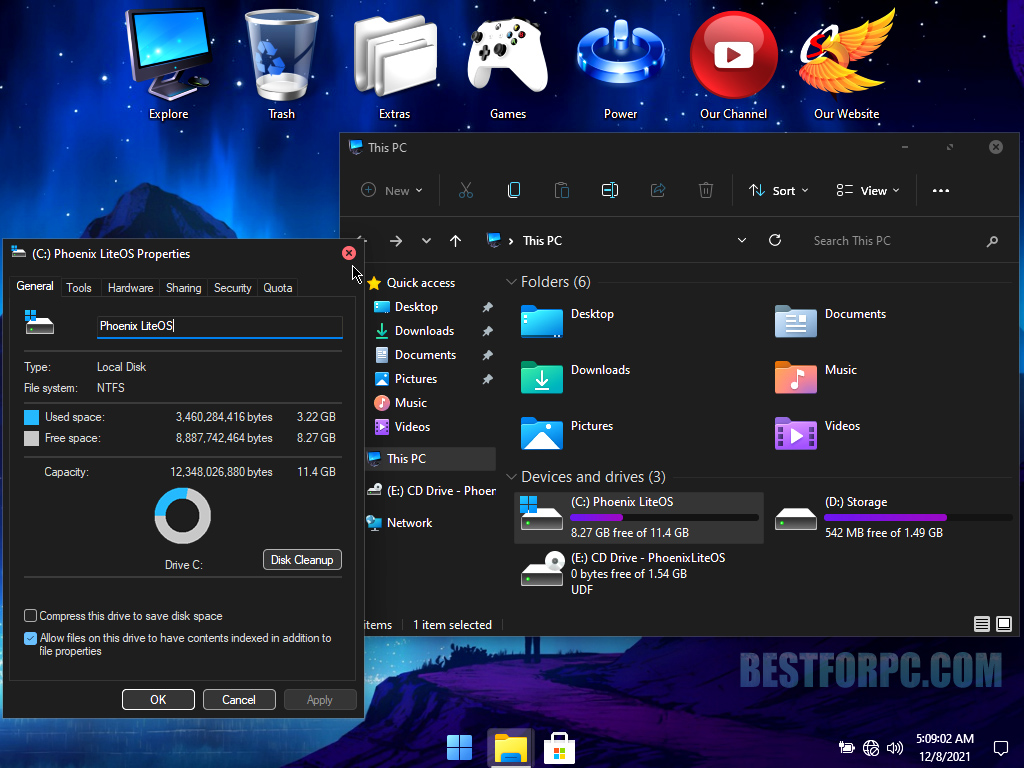Open the Trash desktop icon

(281, 64)
